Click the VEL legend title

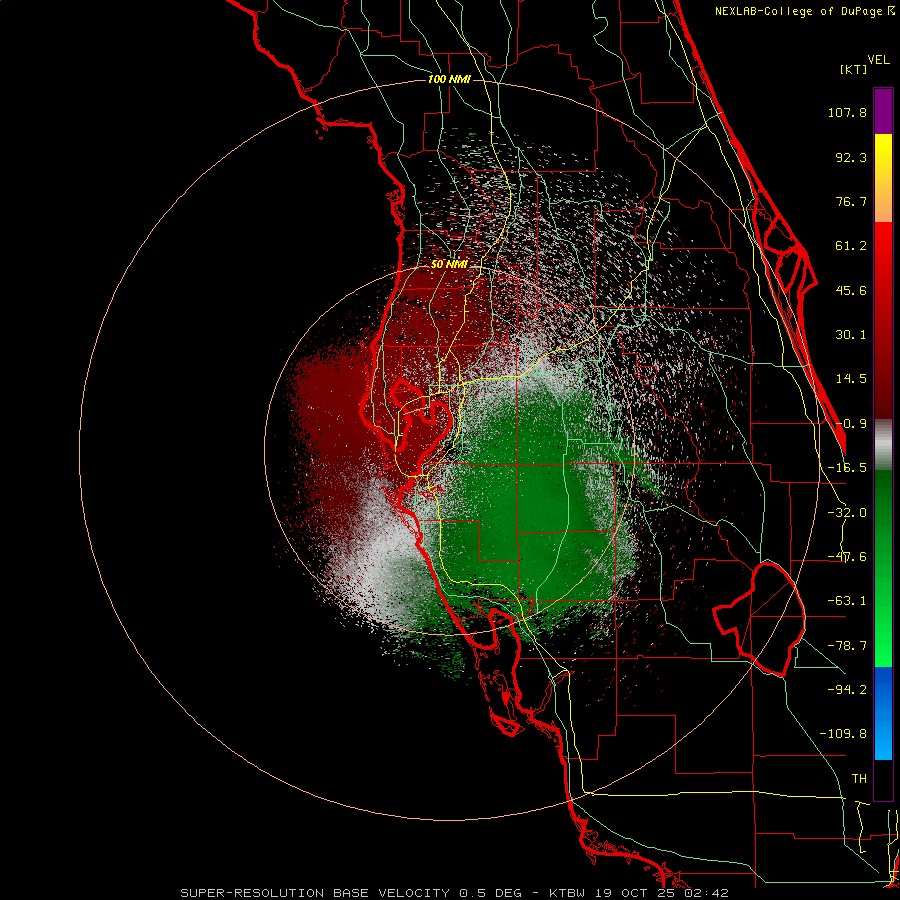point(878,60)
